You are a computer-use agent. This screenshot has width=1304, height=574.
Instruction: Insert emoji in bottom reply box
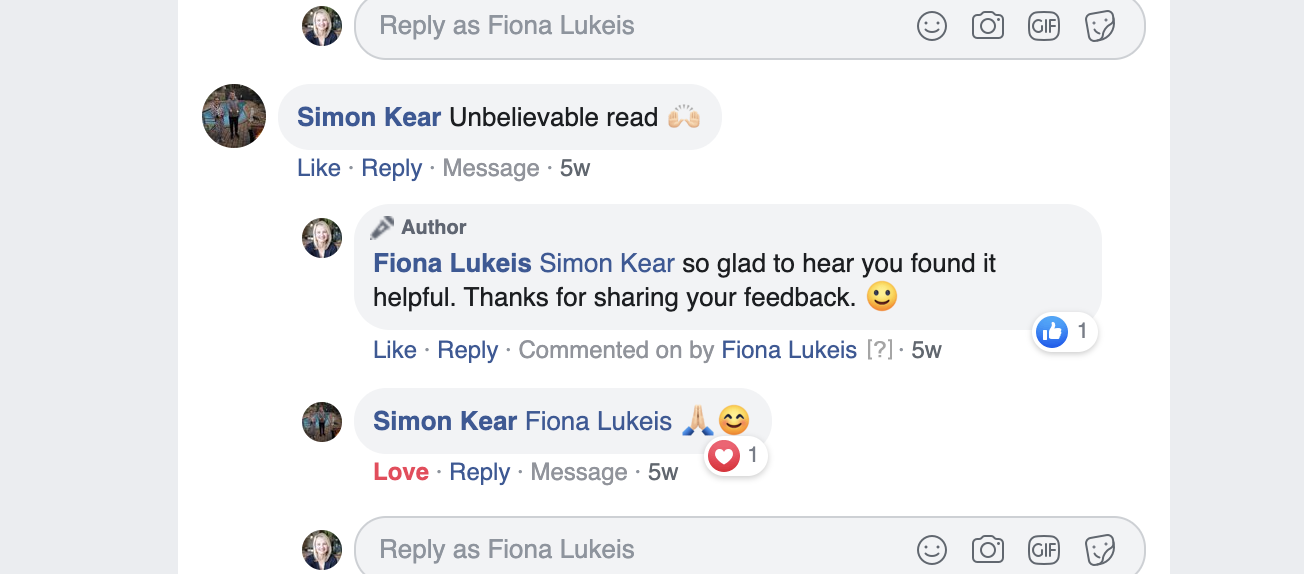(931, 549)
